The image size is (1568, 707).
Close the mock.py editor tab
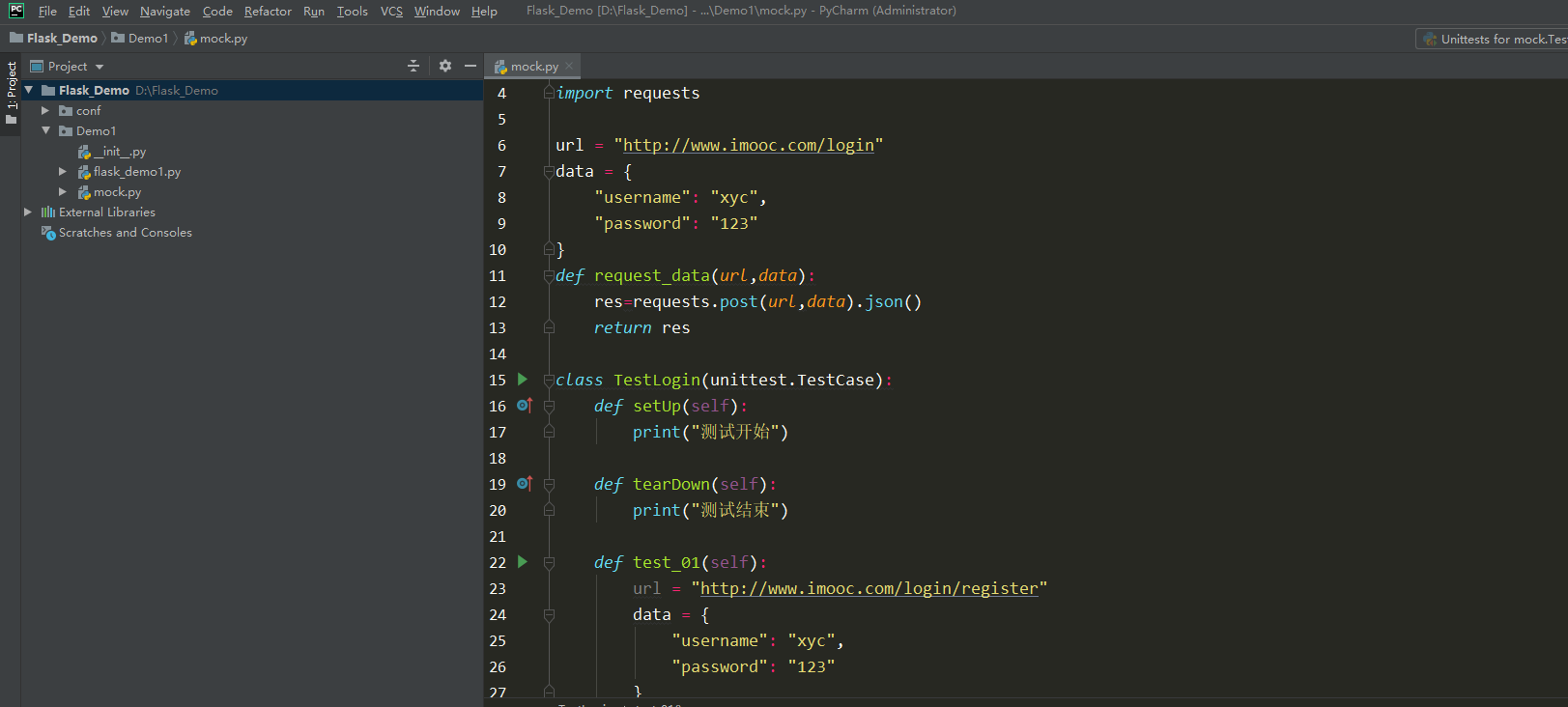570,66
